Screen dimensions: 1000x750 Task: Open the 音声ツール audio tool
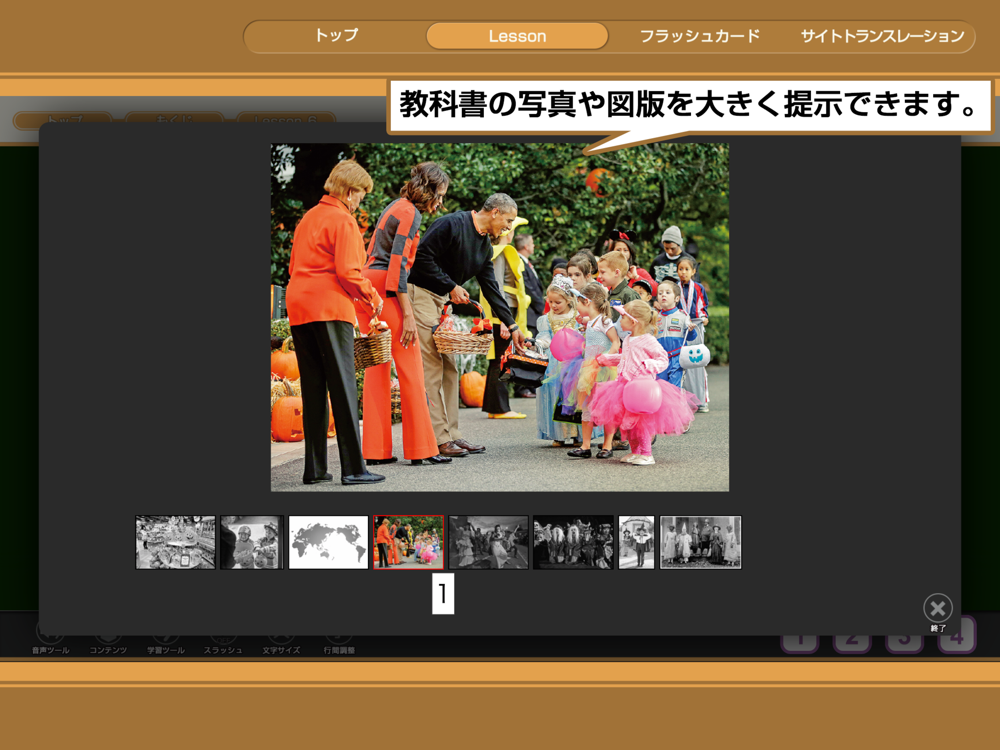click(50, 639)
